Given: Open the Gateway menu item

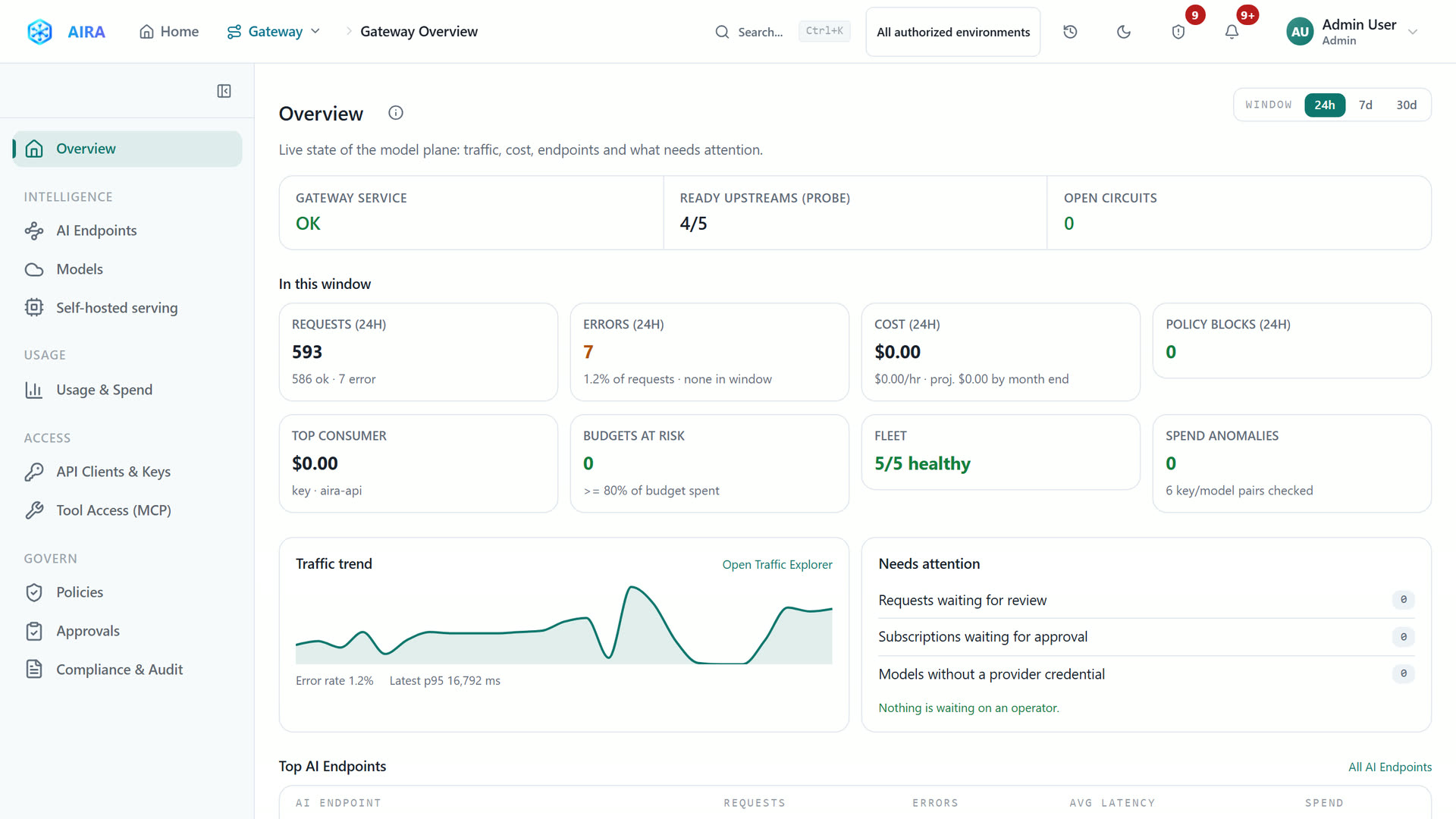Looking at the screenshot, I should 274,31.
